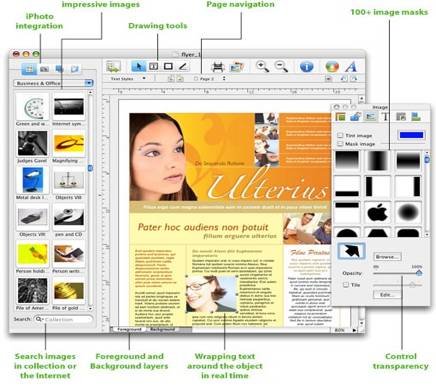Select the text box drawing tool
Image resolution: width=436 pixels, height=387 pixels.
pos(154,66)
